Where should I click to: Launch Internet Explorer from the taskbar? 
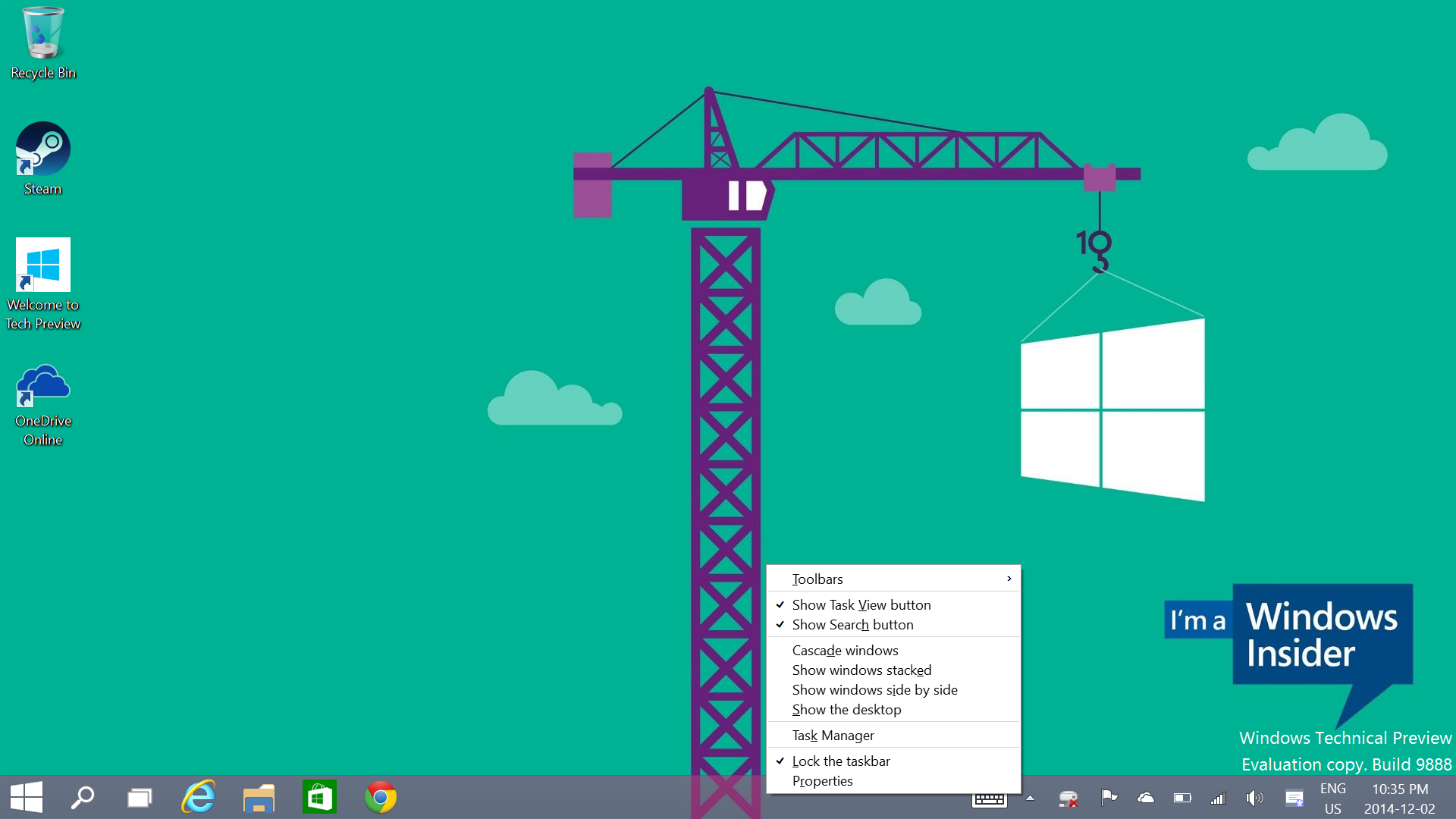[x=199, y=797]
